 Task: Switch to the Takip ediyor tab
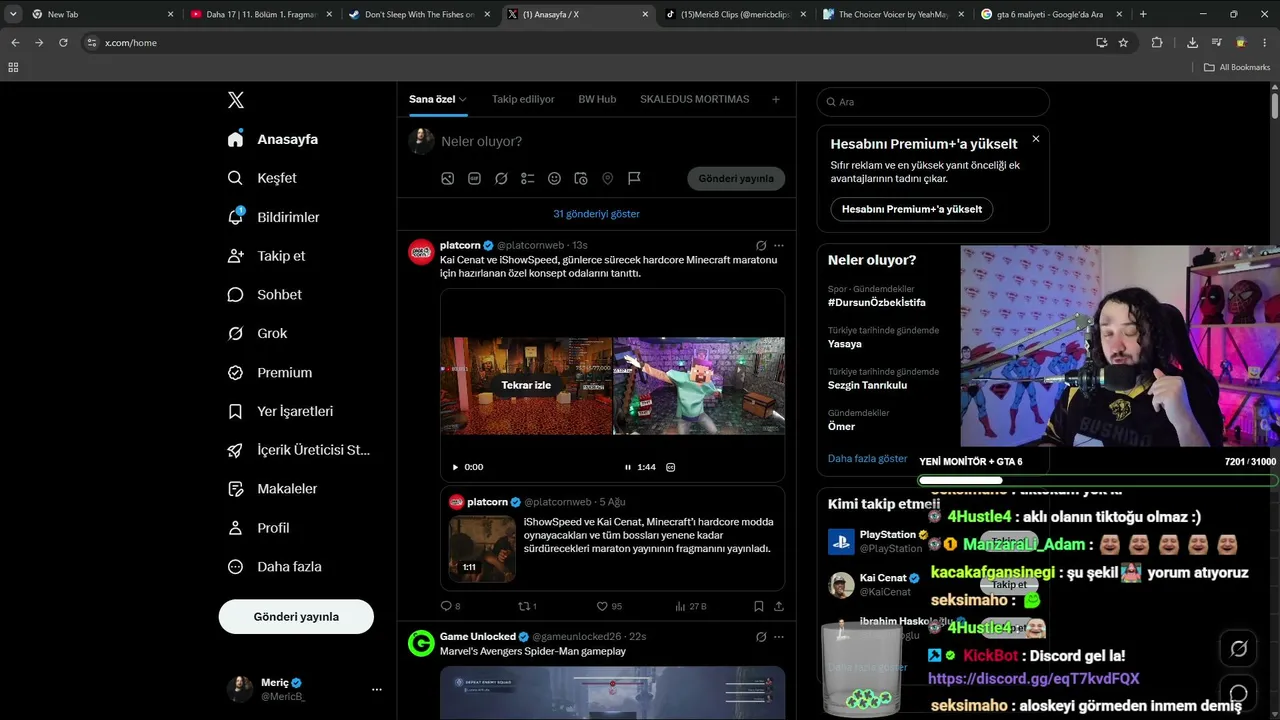tap(523, 99)
